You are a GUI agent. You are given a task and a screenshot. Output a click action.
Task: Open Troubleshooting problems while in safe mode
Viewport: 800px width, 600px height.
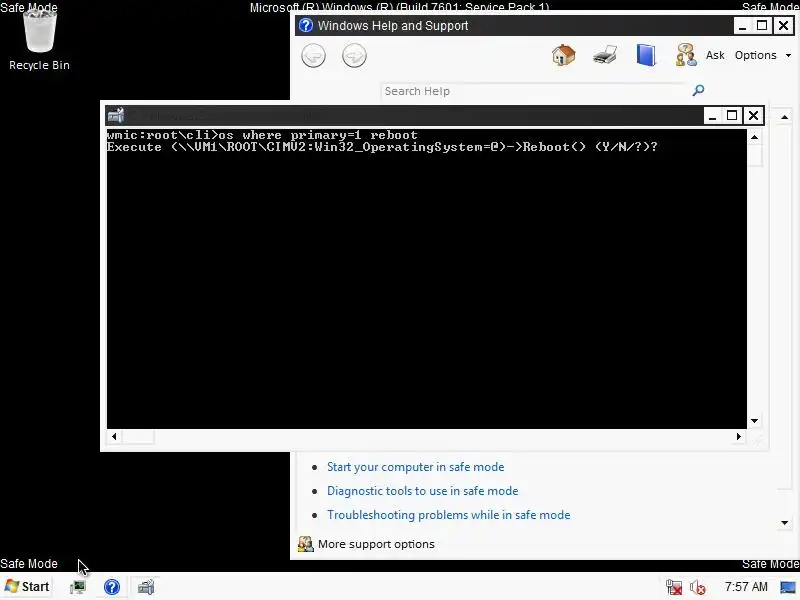click(448, 515)
